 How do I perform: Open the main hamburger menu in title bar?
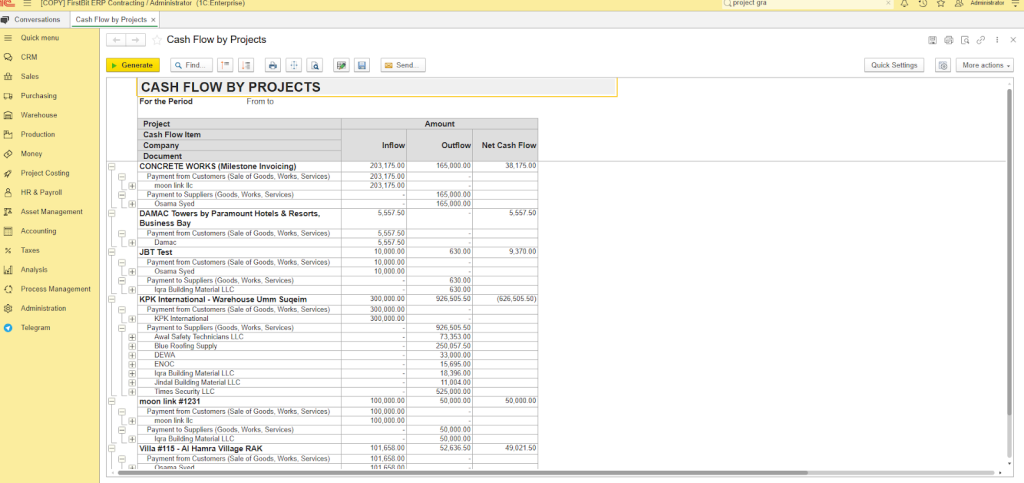[27, 3]
